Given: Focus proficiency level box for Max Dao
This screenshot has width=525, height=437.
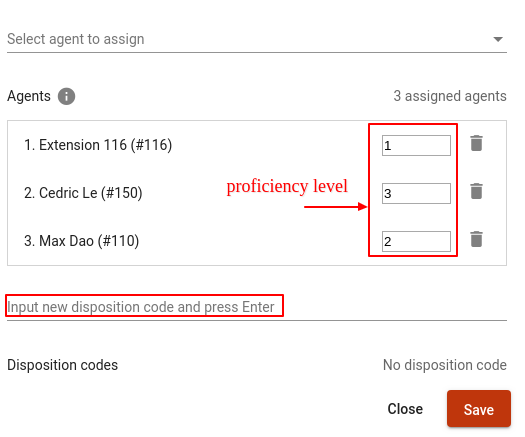Looking at the screenshot, I should (416, 241).
